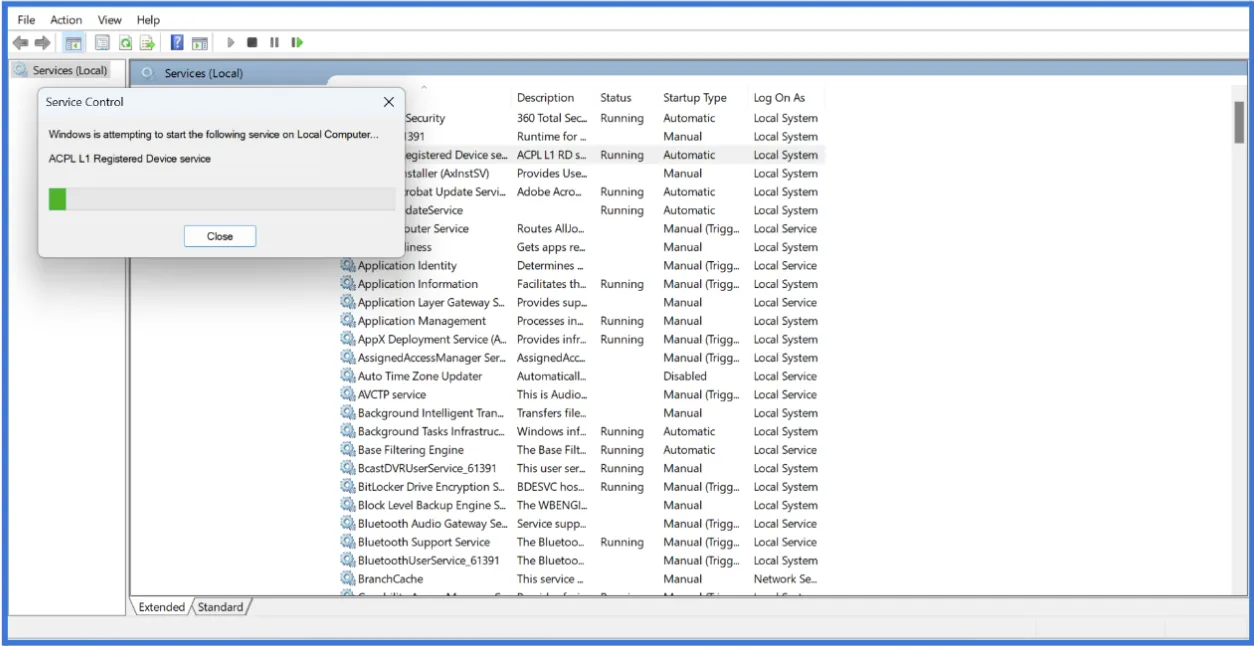Screen dimensions: 1254x646
Task: Select the Application Layer Gateway service name
Action: (431, 303)
